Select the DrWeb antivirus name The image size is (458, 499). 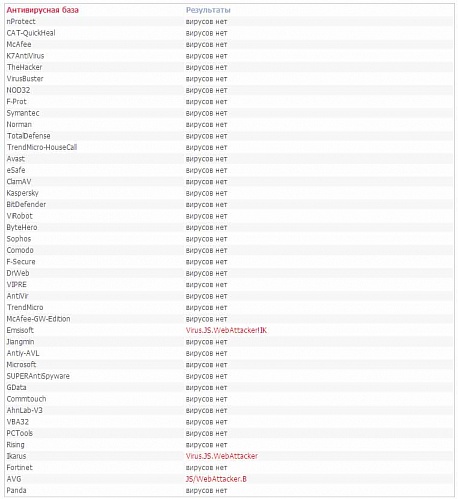pyautogui.click(x=18, y=273)
